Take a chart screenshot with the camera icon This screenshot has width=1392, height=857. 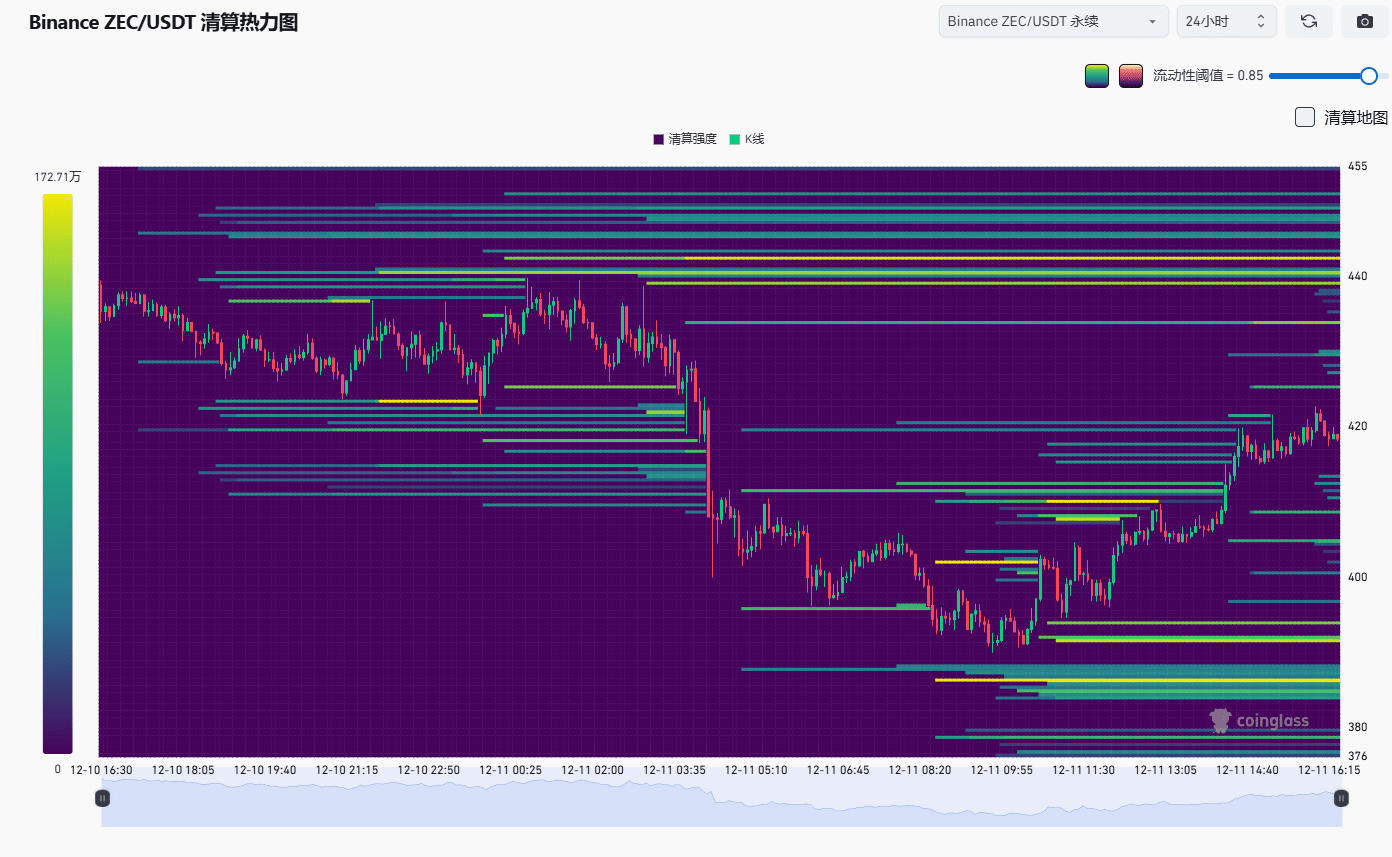(1364, 21)
